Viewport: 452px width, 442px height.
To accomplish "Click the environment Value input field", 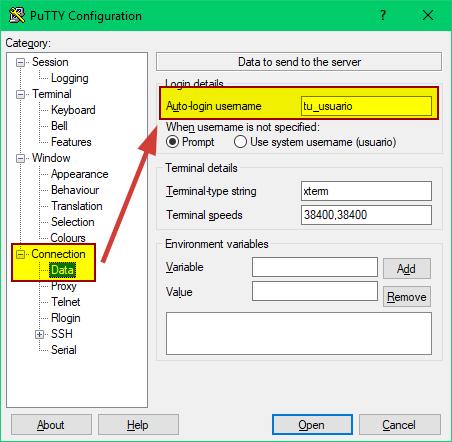I will click(315, 291).
